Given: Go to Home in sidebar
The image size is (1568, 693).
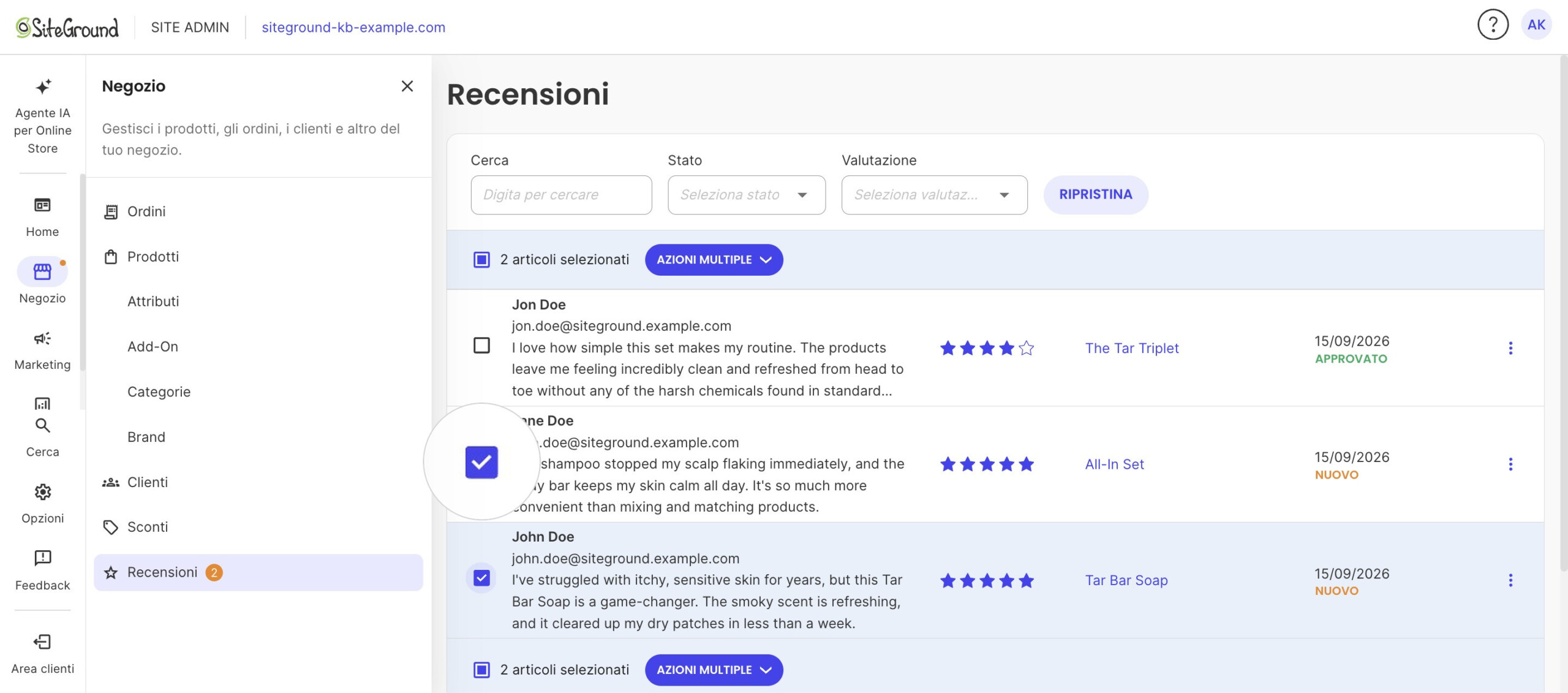Looking at the screenshot, I should (x=42, y=216).
